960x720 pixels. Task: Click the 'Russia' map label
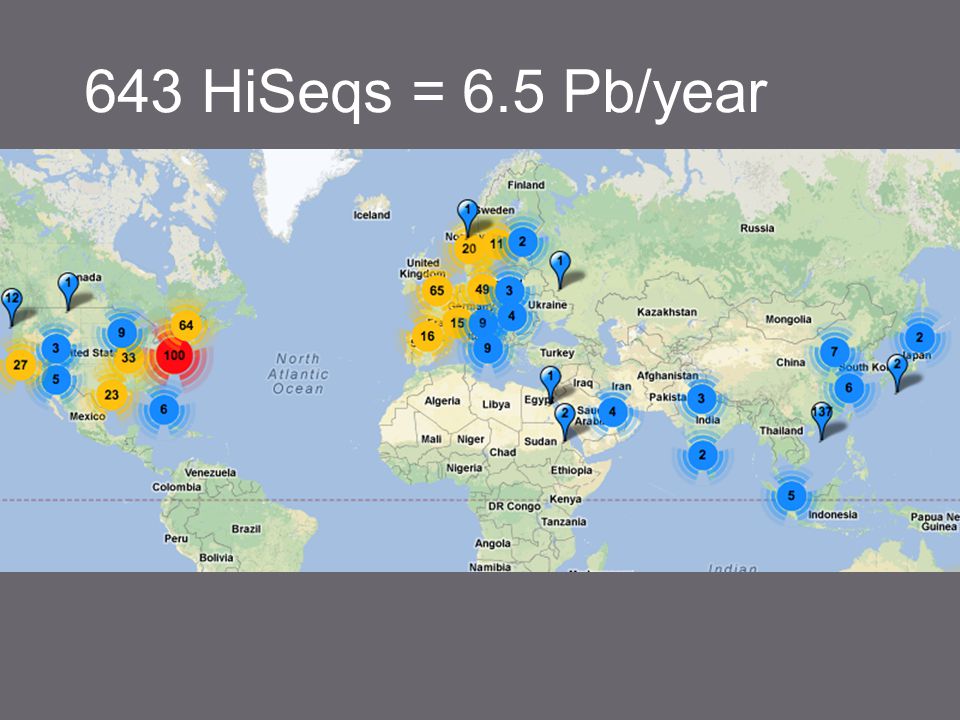point(757,228)
